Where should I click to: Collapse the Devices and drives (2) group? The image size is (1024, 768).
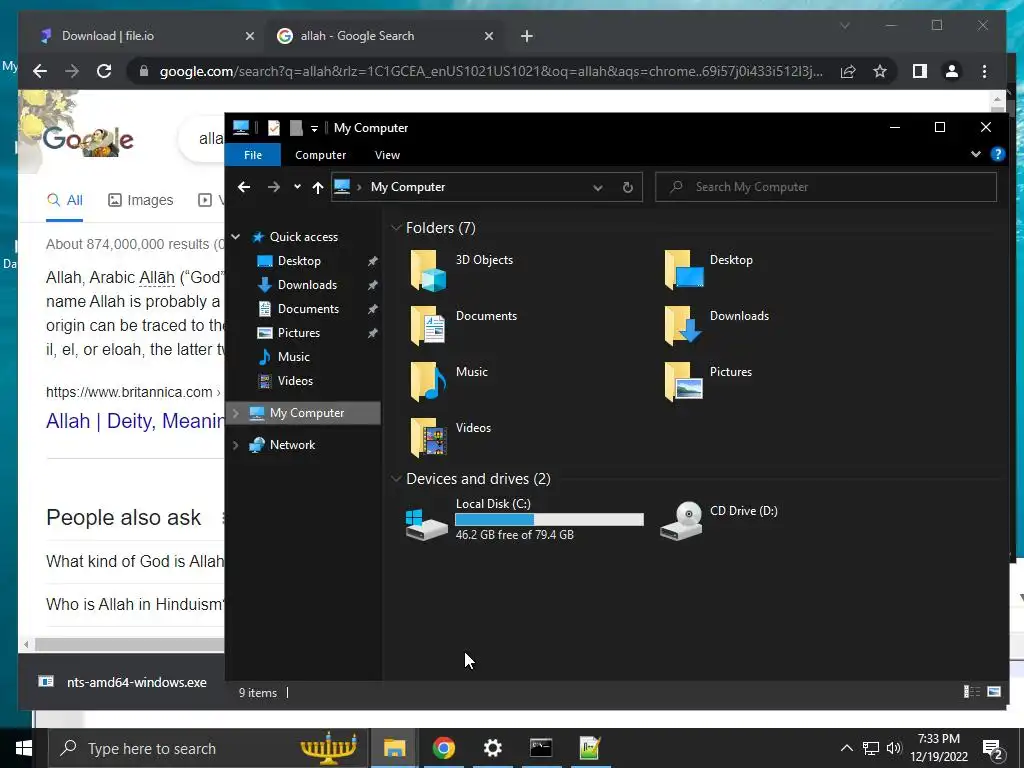[x=395, y=479]
